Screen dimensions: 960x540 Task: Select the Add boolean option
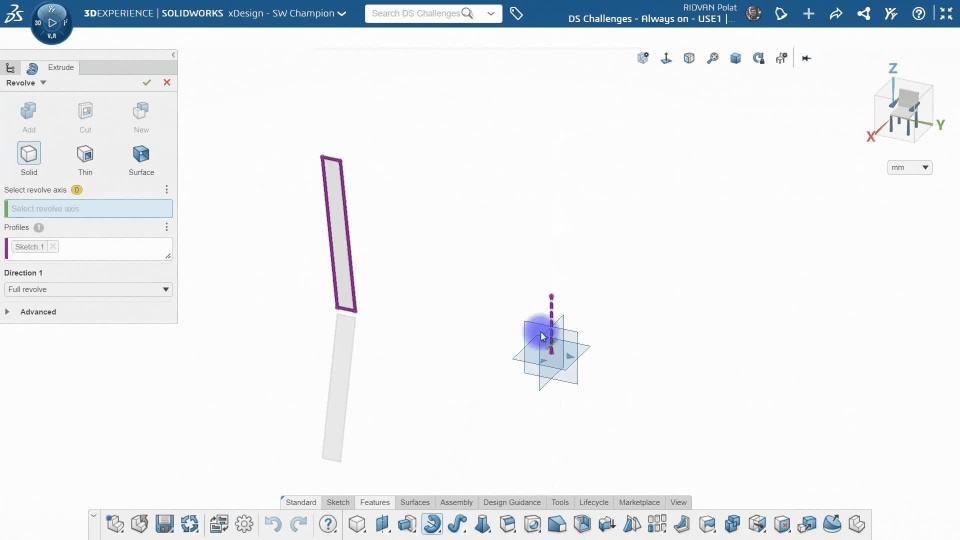pyautogui.click(x=29, y=117)
